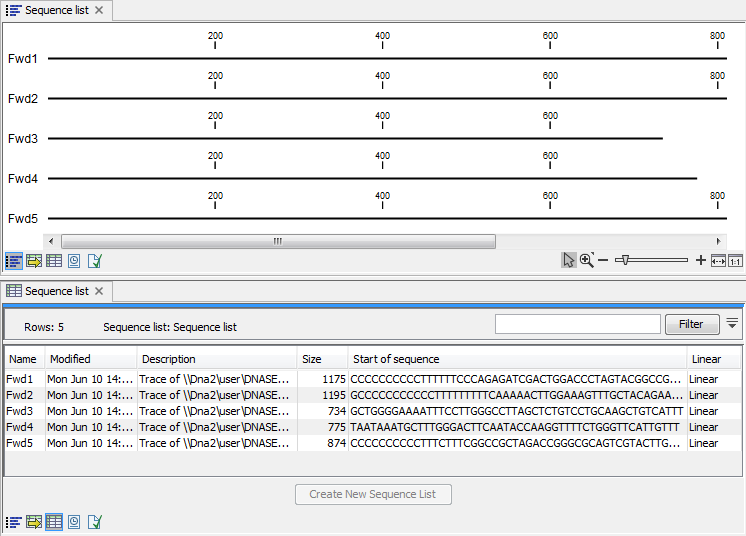Sort table by Name column header
This screenshot has width=746, height=536.
point(22,359)
